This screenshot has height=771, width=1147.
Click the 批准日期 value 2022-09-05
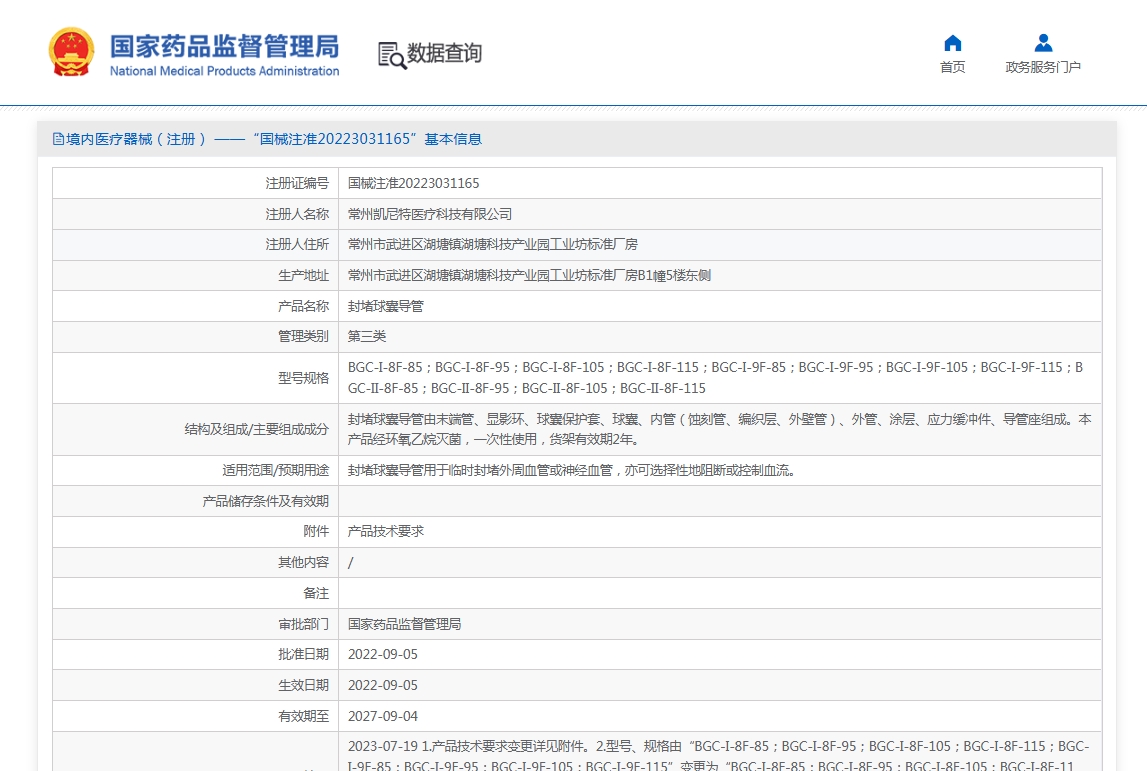coord(383,655)
